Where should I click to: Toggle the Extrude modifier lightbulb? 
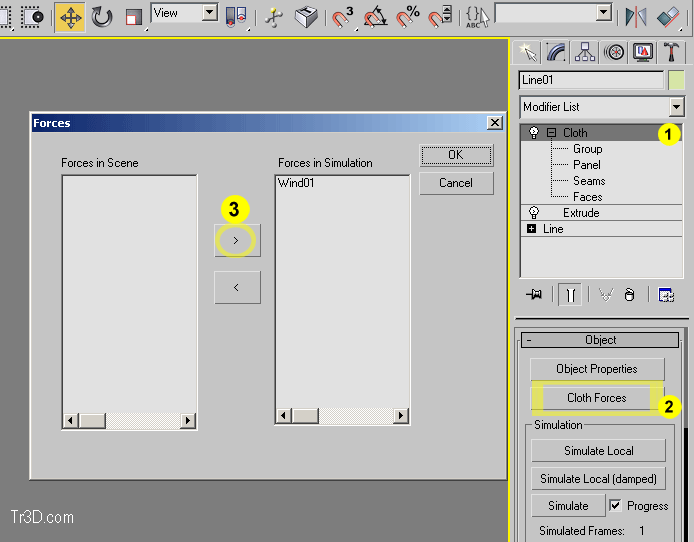534,213
